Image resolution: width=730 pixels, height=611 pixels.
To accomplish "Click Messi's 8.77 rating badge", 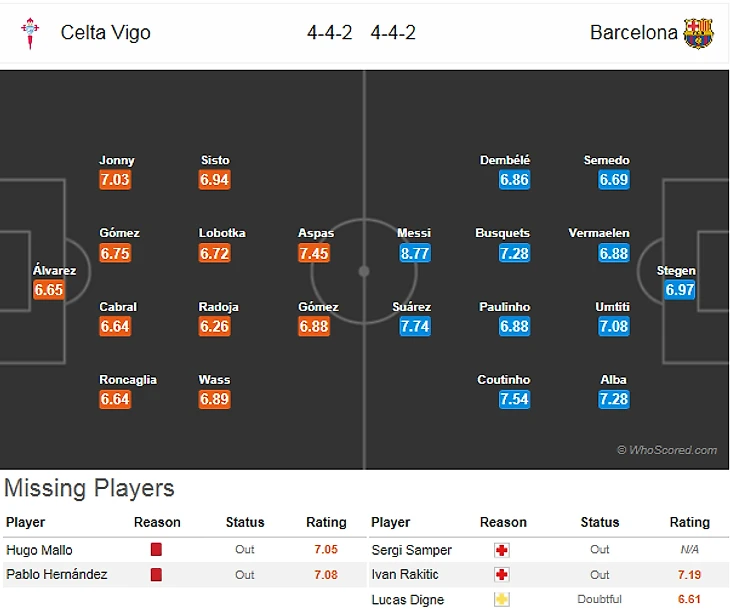I will [414, 253].
